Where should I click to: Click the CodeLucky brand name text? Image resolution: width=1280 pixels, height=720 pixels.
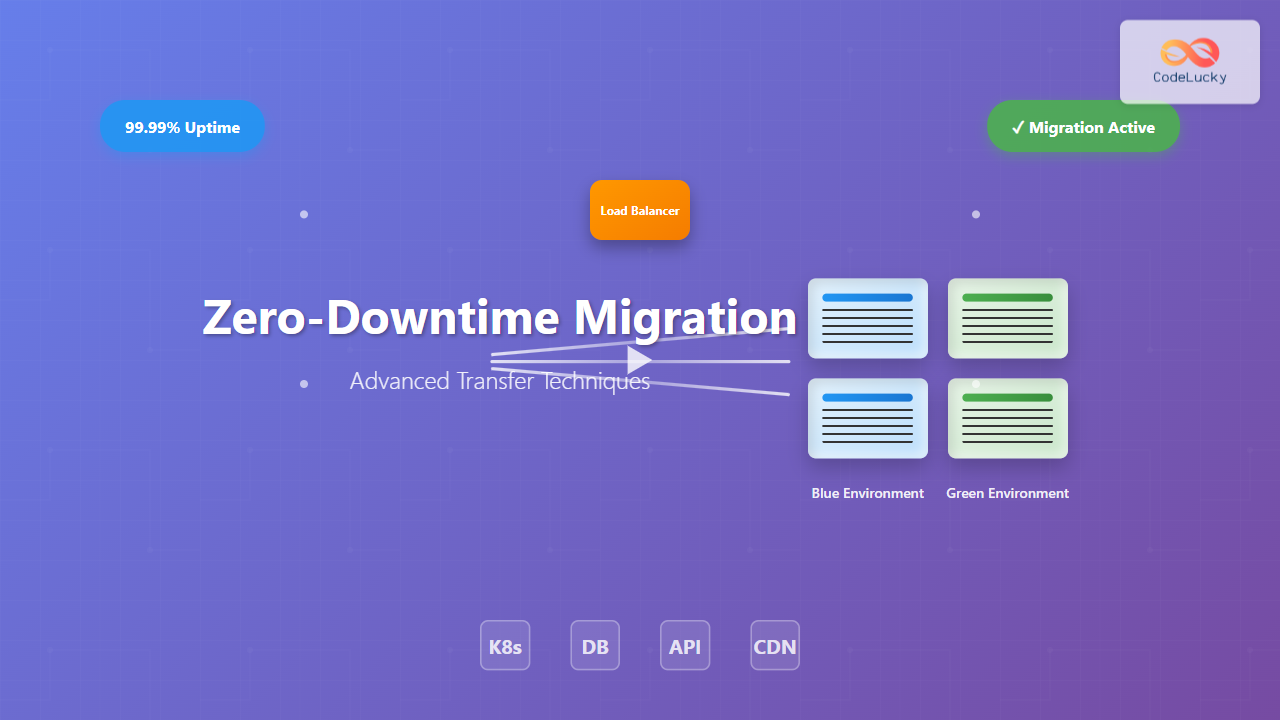coord(1189,77)
